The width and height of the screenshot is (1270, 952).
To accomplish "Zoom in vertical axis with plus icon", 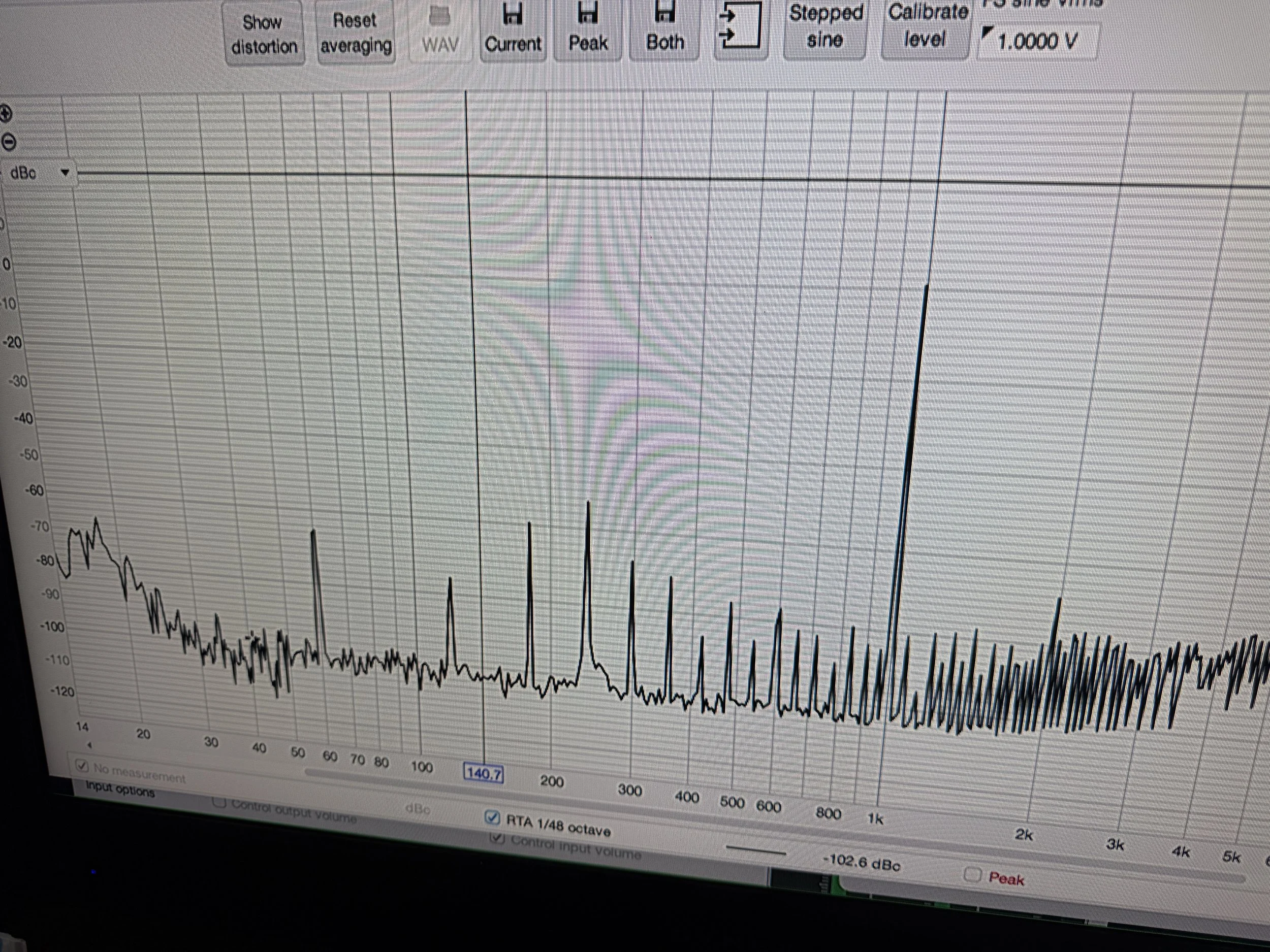I will click(x=5, y=114).
